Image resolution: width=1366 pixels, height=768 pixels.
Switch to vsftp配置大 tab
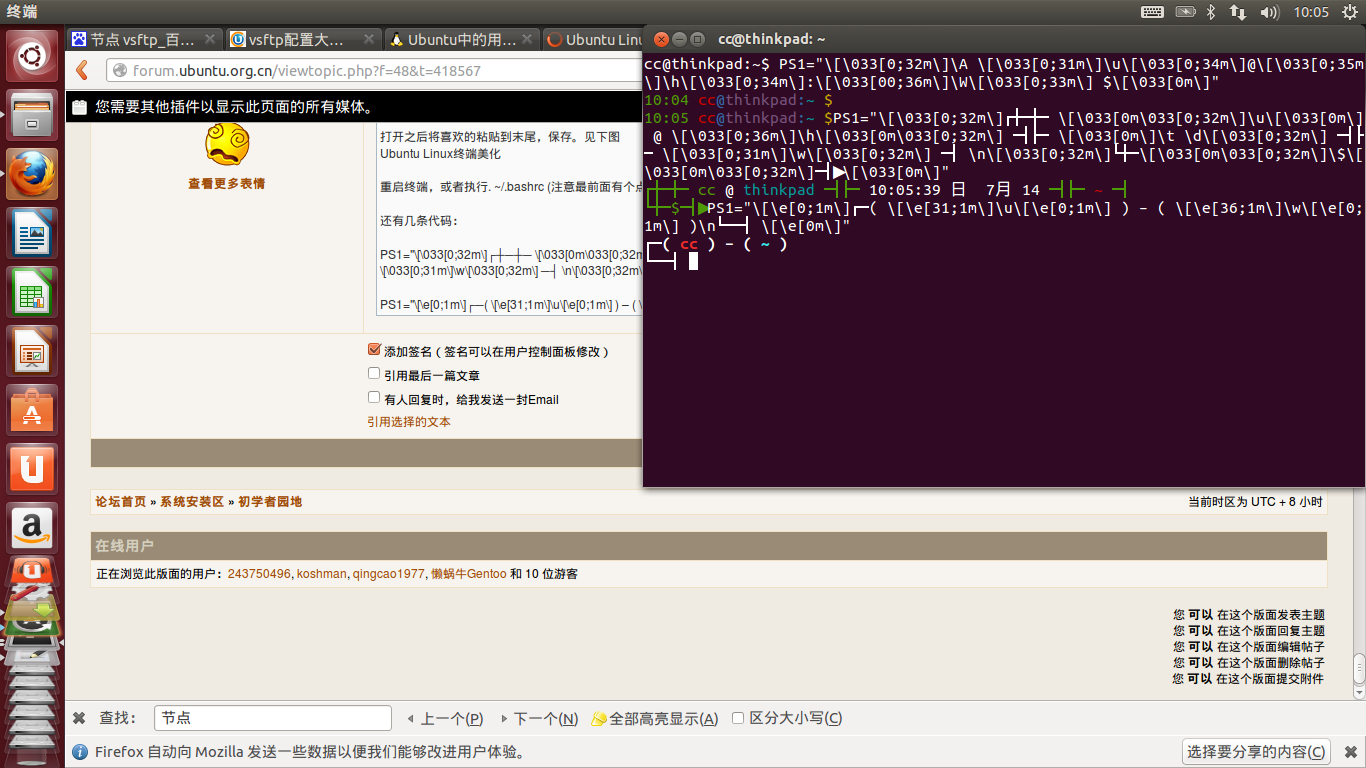pos(303,40)
